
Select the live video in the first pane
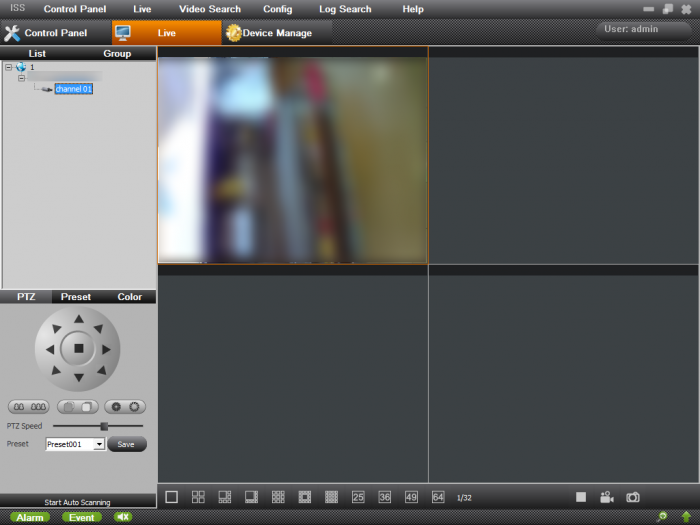[293, 159]
